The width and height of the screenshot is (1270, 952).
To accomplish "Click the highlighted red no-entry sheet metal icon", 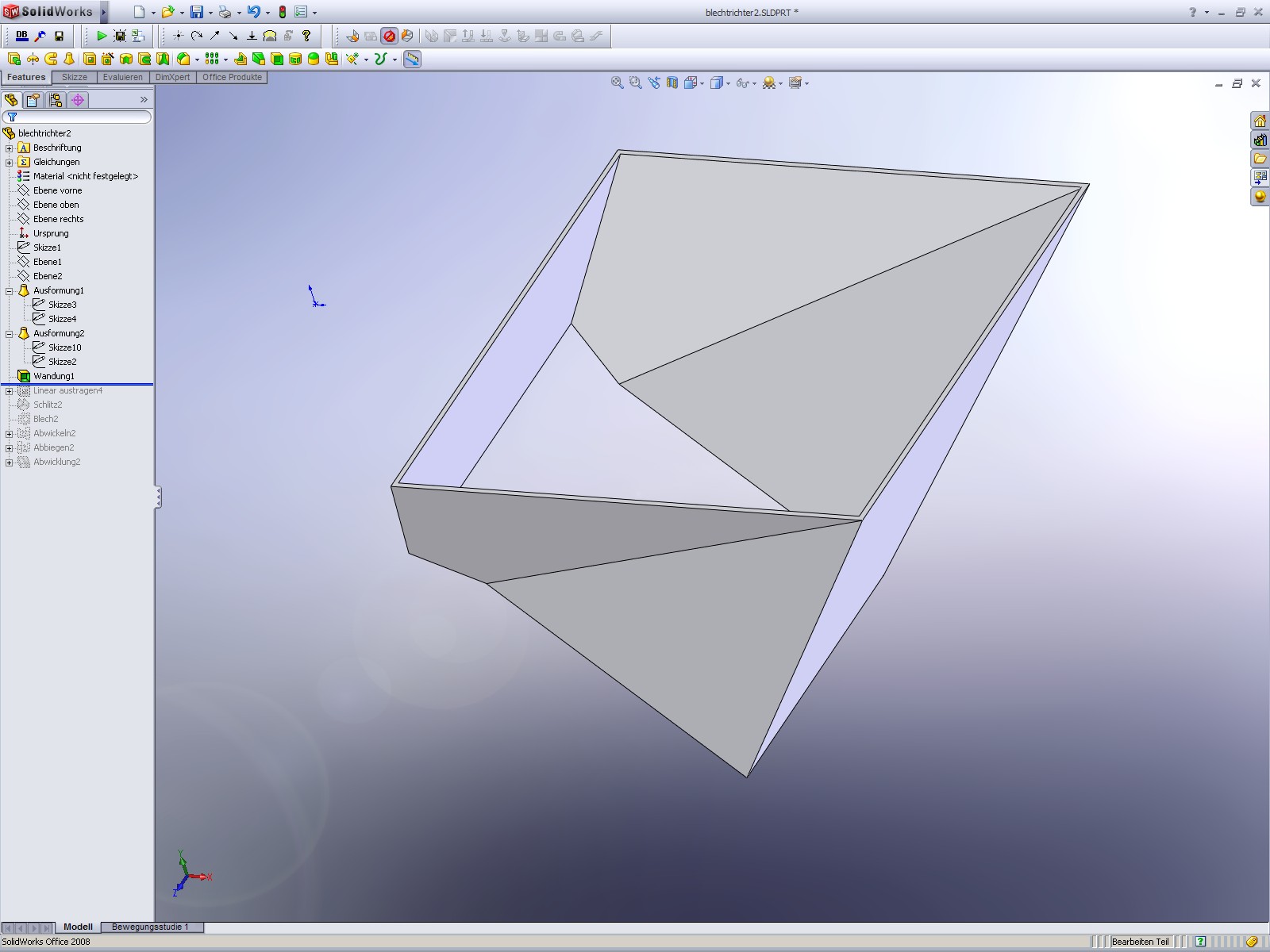I will click(x=389, y=36).
